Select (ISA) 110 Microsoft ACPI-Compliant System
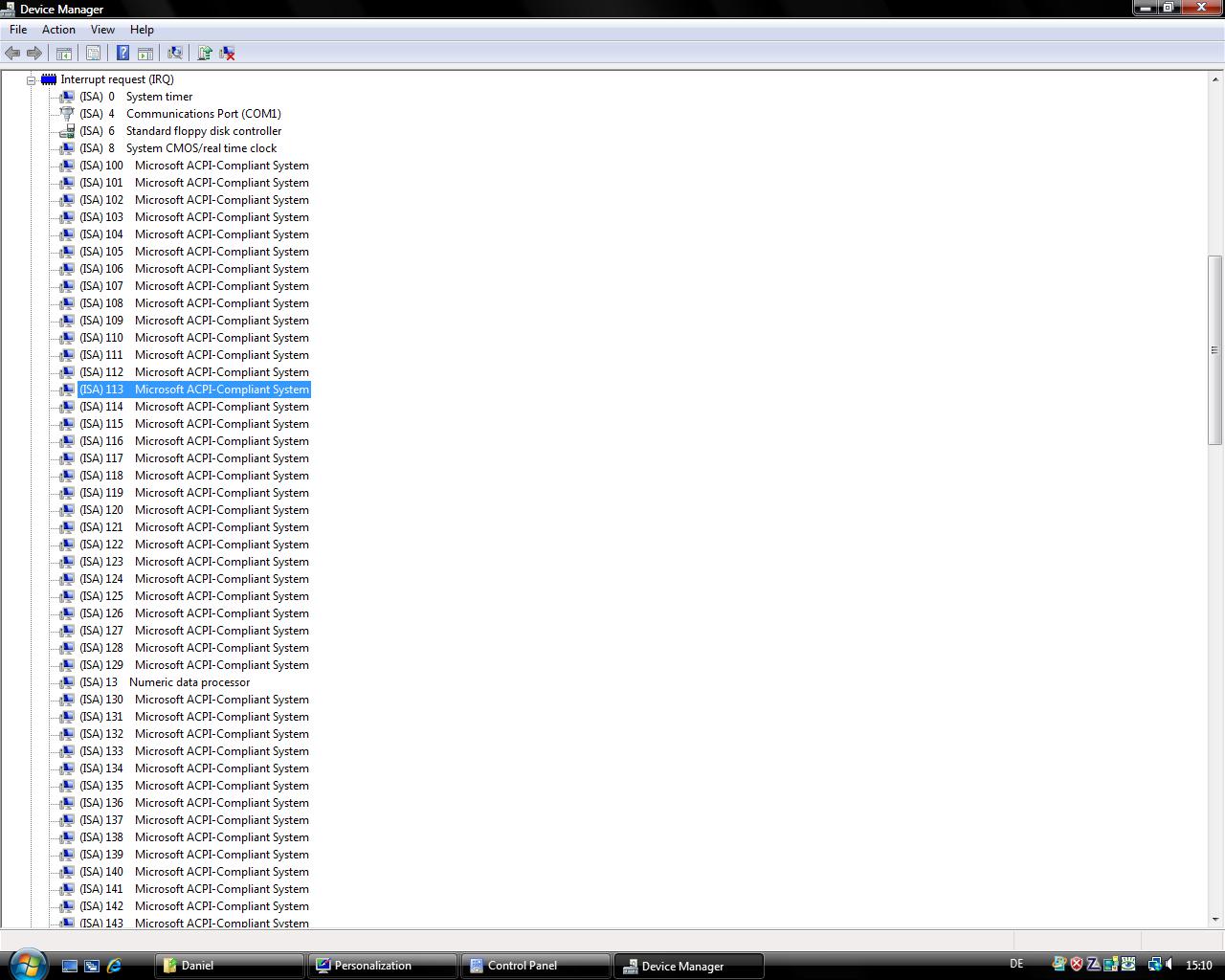 [194, 338]
